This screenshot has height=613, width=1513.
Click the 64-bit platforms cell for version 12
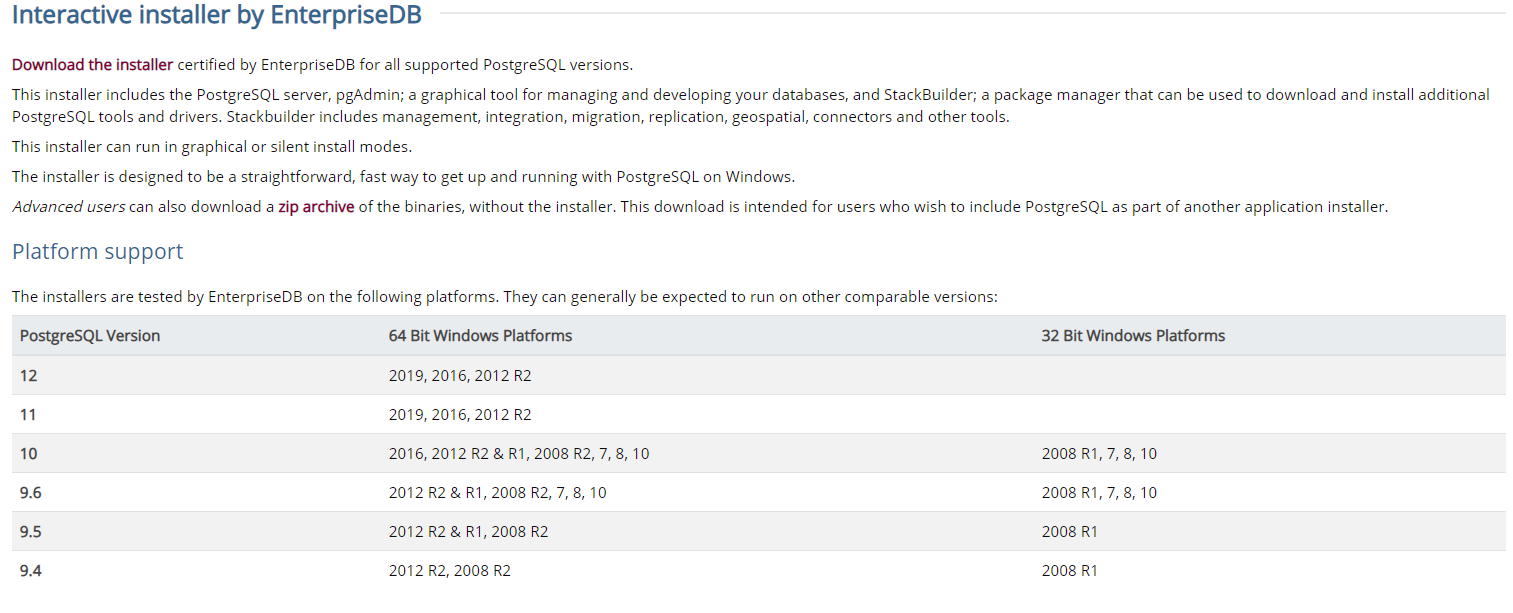click(x=460, y=375)
